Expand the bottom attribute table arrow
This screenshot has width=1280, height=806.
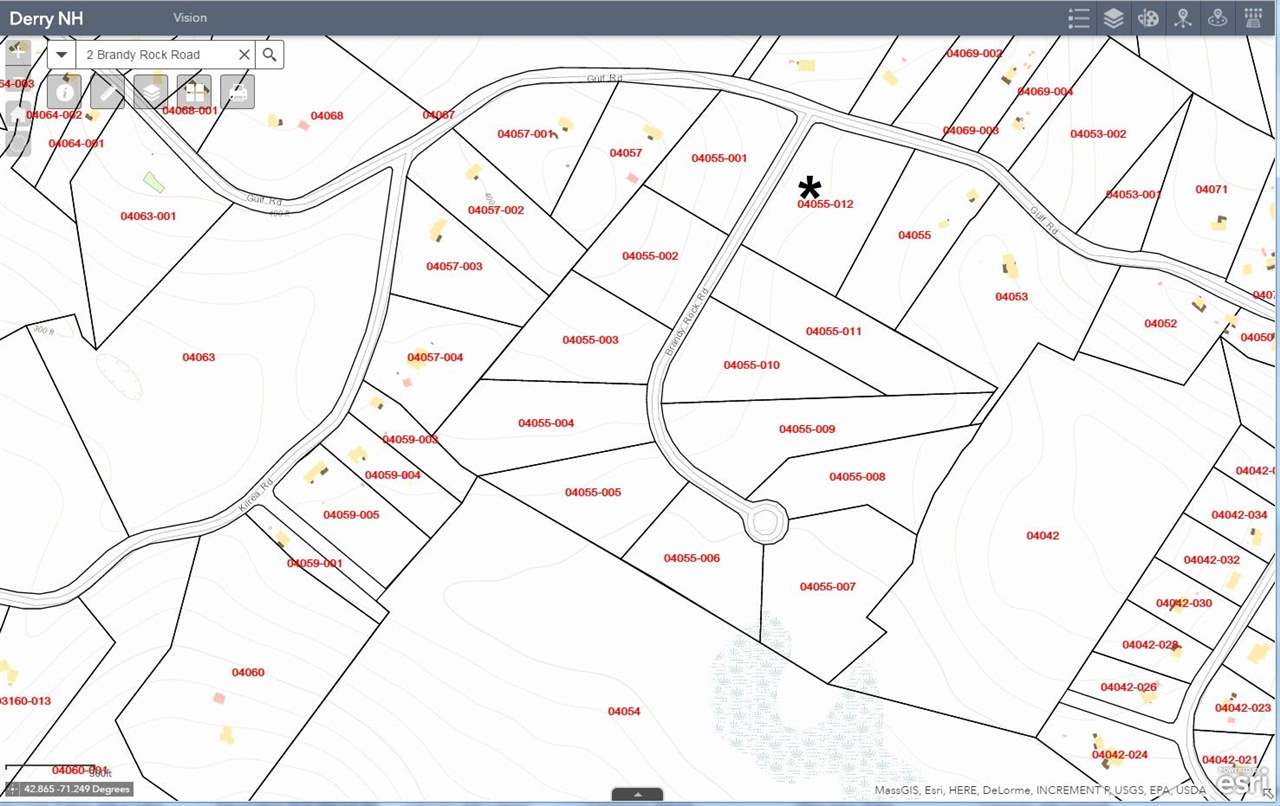coord(637,796)
